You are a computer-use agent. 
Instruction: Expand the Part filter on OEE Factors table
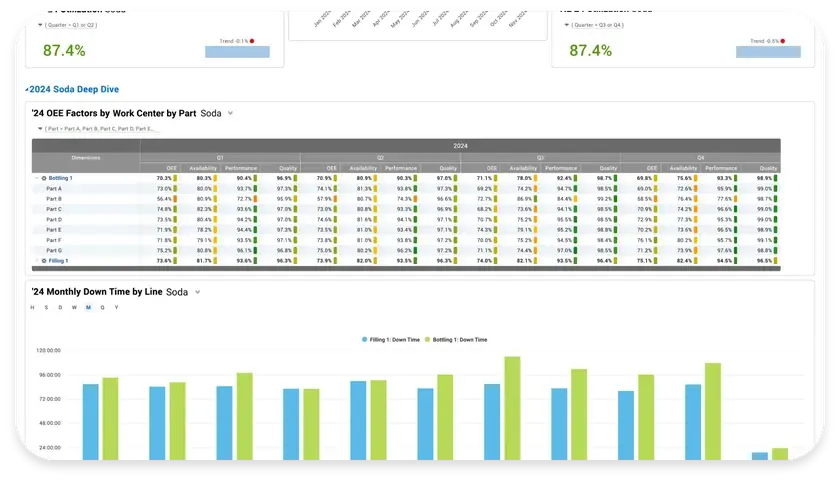pos(40,129)
